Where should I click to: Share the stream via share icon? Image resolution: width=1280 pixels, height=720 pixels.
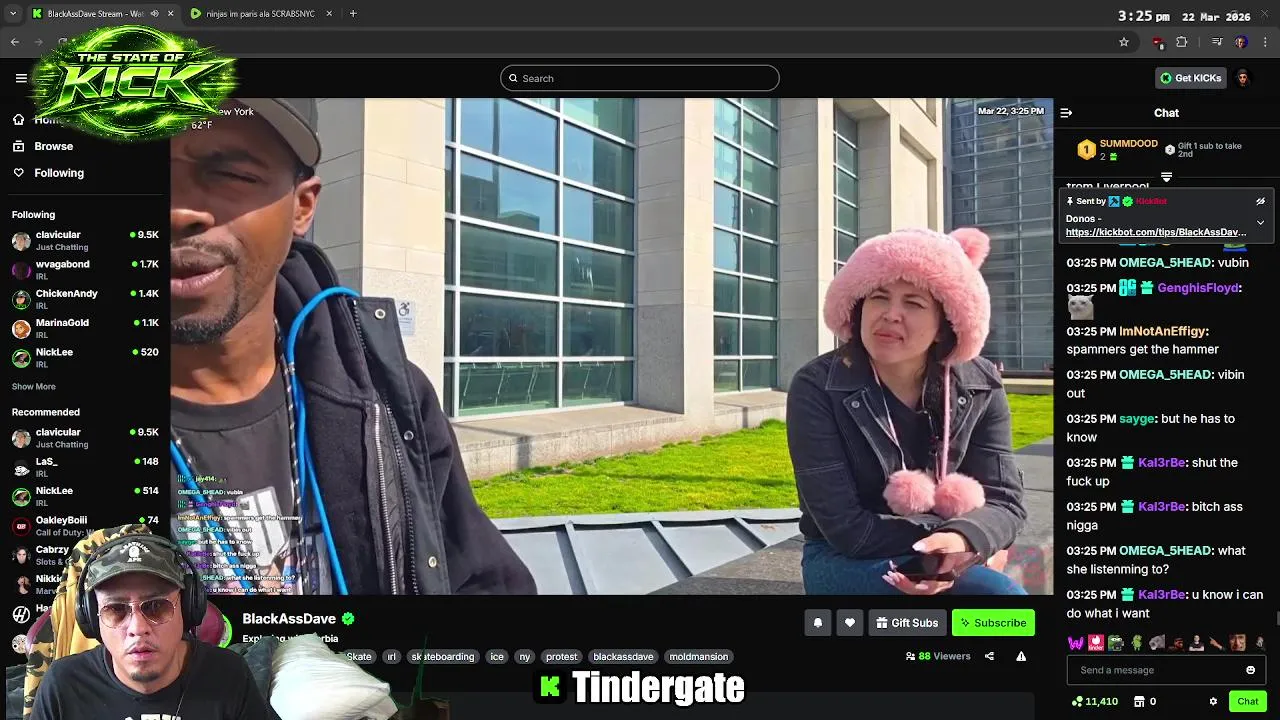[x=989, y=656]
